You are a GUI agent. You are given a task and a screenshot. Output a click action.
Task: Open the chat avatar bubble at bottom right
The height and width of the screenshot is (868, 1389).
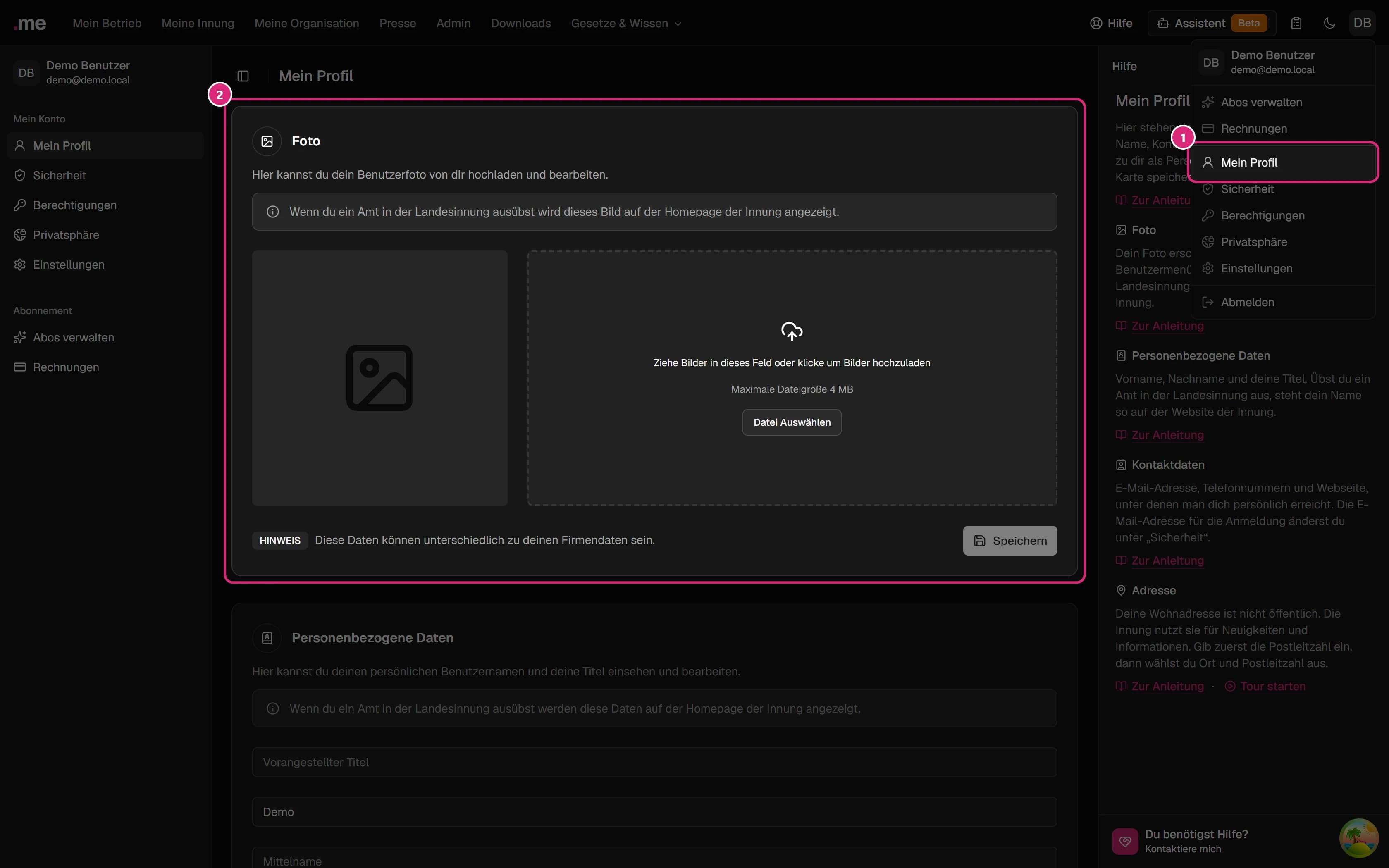click(x=1358, y=837)
